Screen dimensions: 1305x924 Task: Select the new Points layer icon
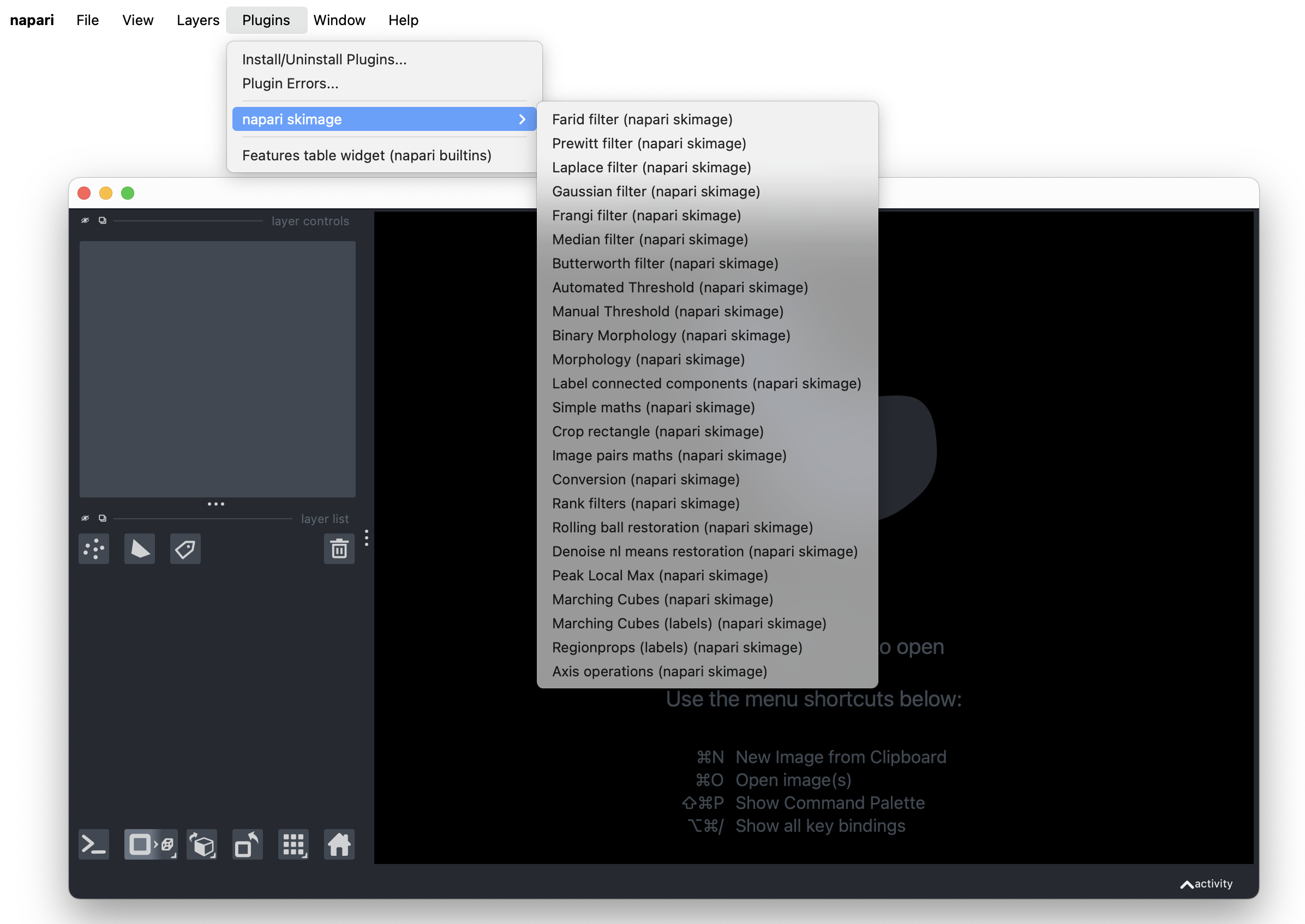(94, 549)
